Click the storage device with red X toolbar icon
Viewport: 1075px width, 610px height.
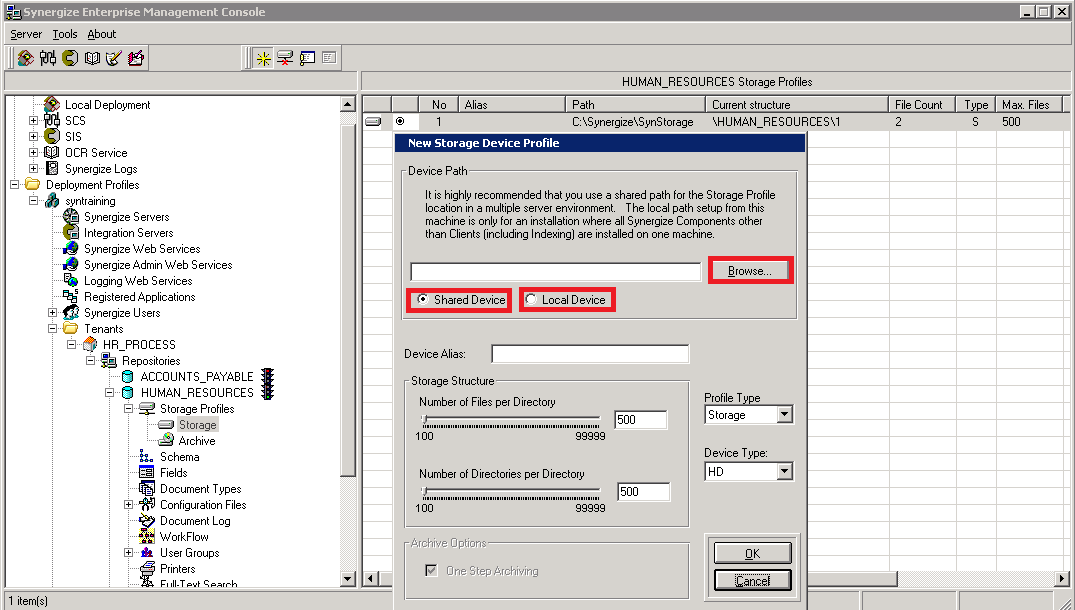pos(285,58)
